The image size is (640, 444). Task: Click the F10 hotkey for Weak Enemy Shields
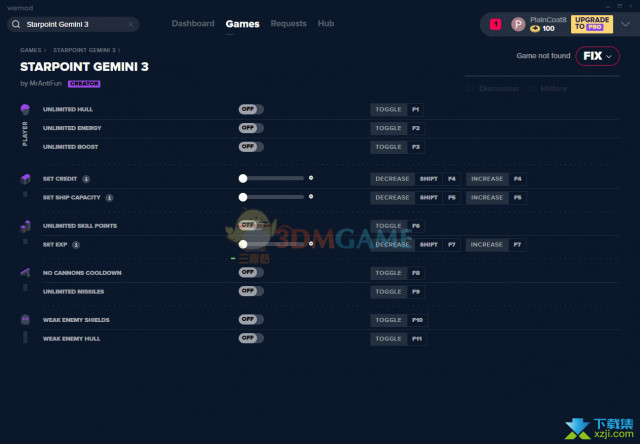pos(417,320)
